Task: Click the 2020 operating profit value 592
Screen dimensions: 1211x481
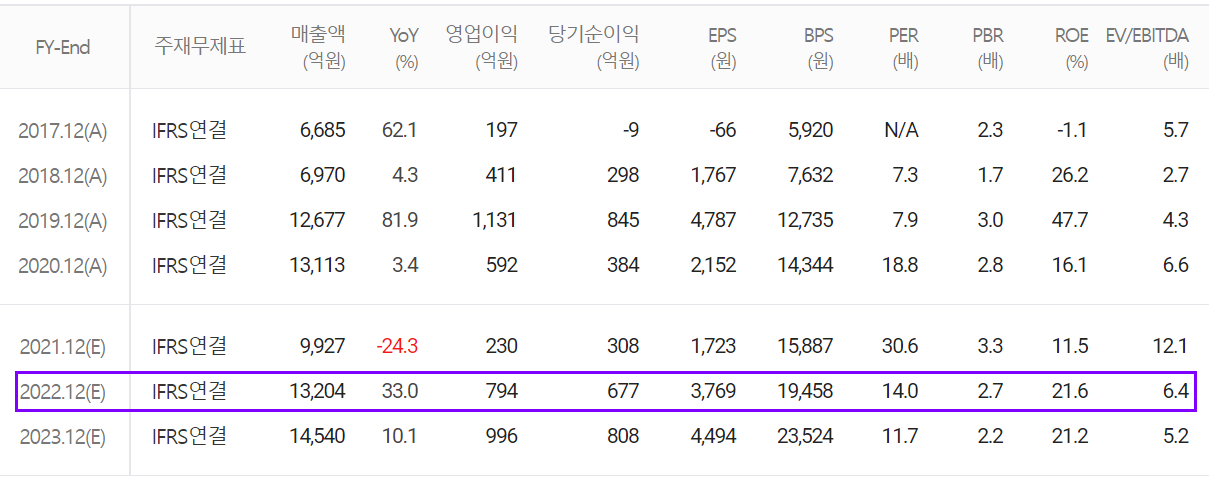Action: click(501, 266)
